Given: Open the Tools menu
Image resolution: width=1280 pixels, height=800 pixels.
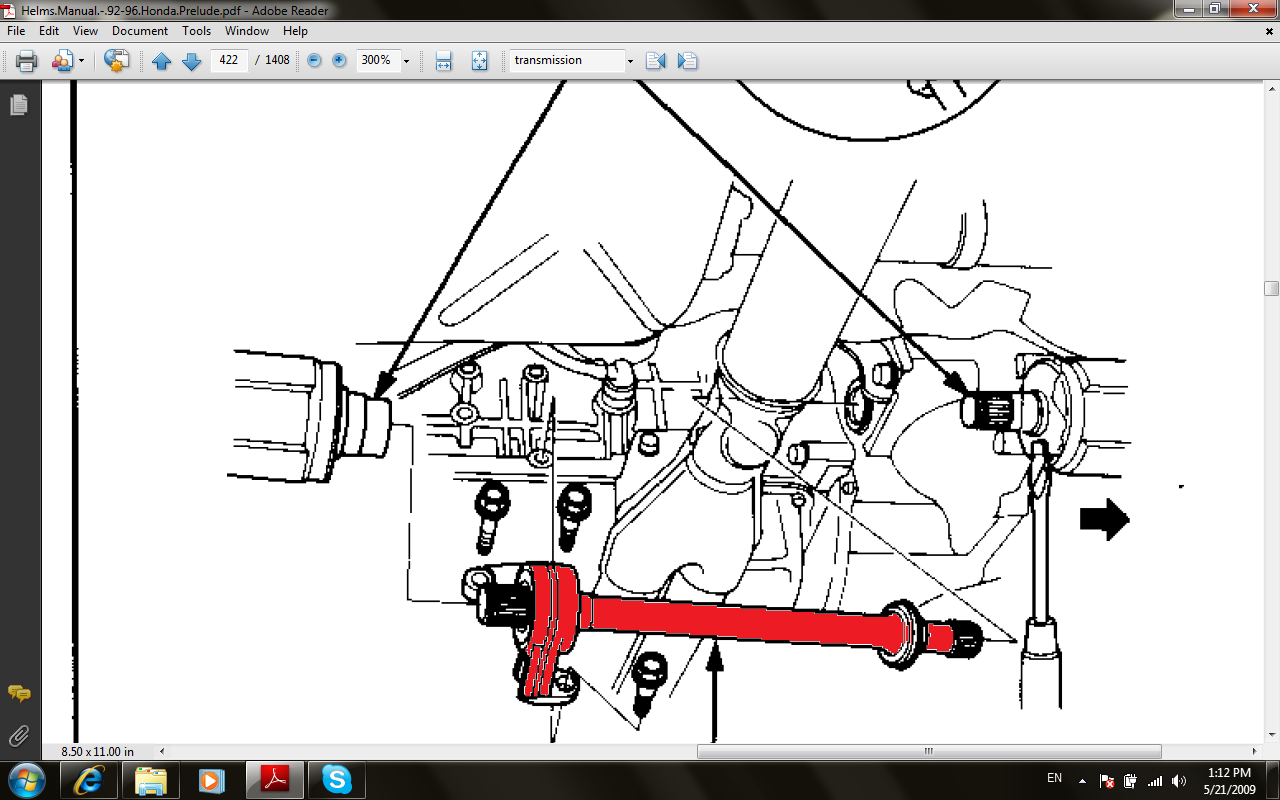Looking at the screenshot, I should coord(196,31).
